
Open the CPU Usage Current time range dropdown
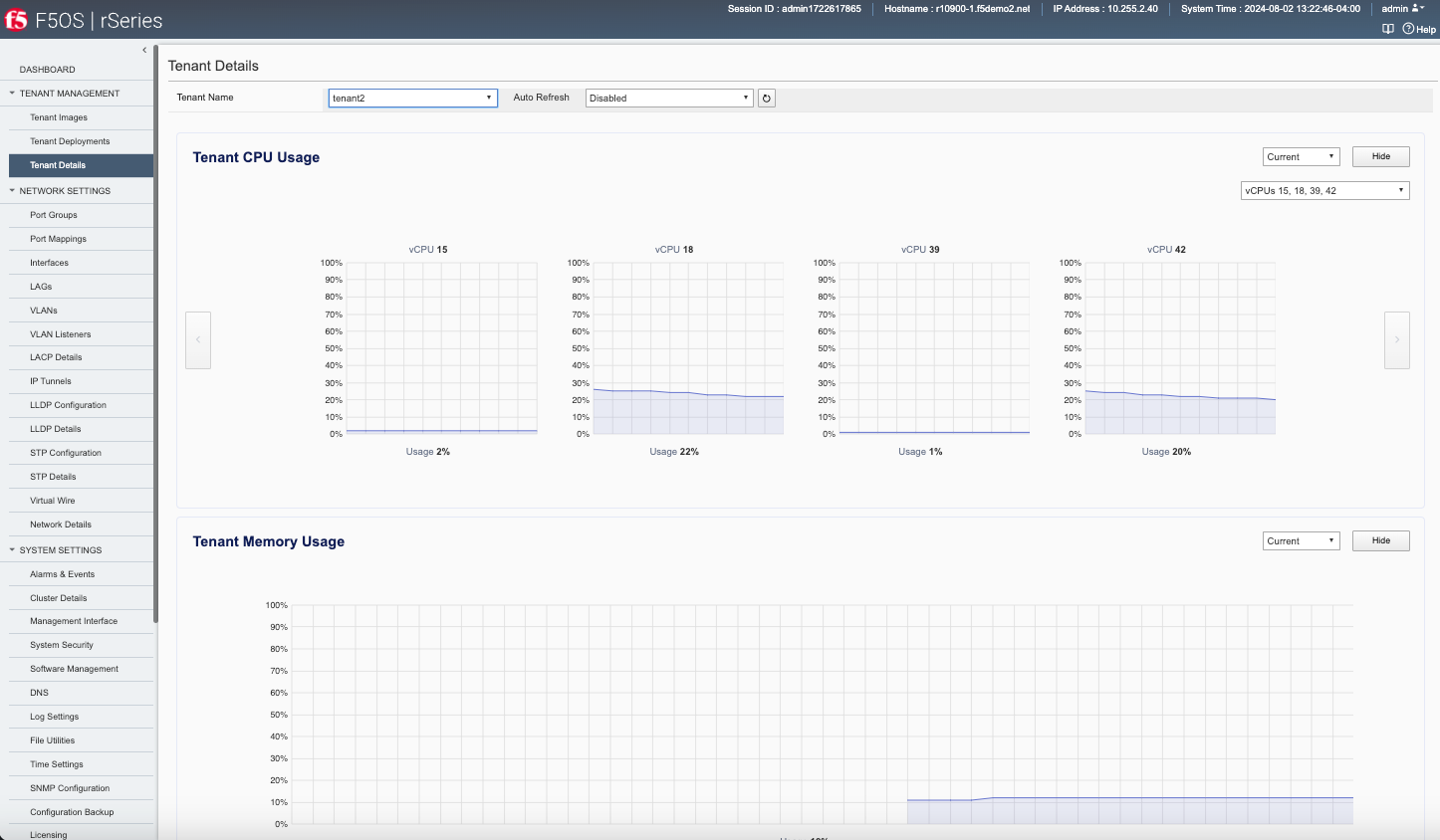[x=1302, y=156]
